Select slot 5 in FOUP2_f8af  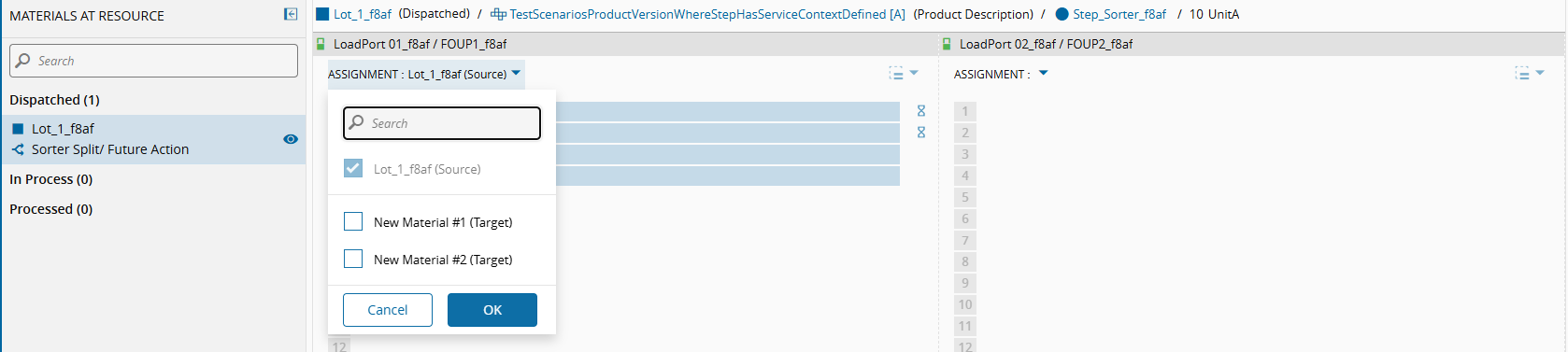(x=965, y=197)
